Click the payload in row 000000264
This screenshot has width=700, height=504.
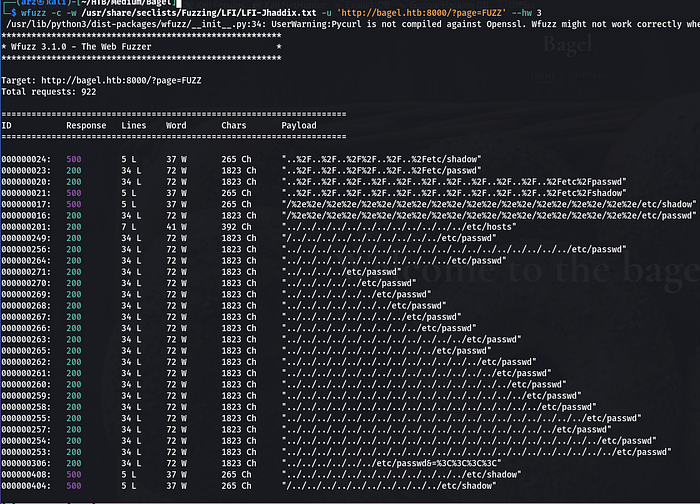394,261
